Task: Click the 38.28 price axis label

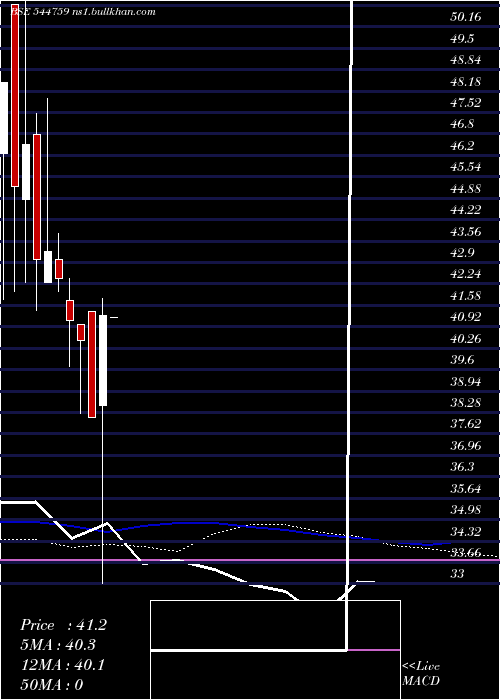Action: 466,403
